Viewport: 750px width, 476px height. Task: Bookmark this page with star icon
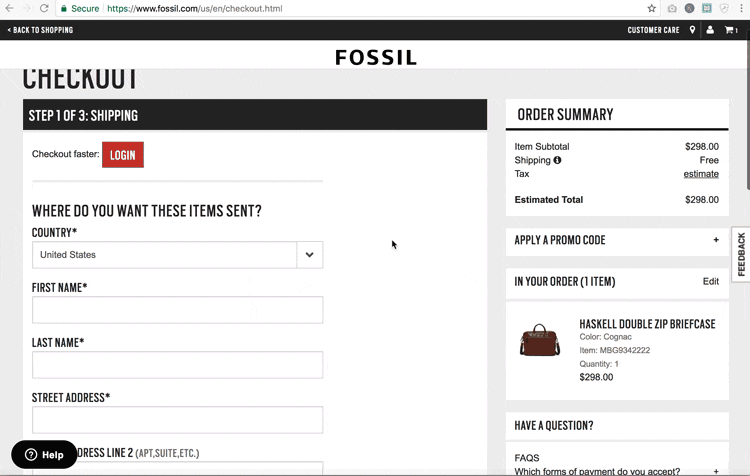point(651,8)
